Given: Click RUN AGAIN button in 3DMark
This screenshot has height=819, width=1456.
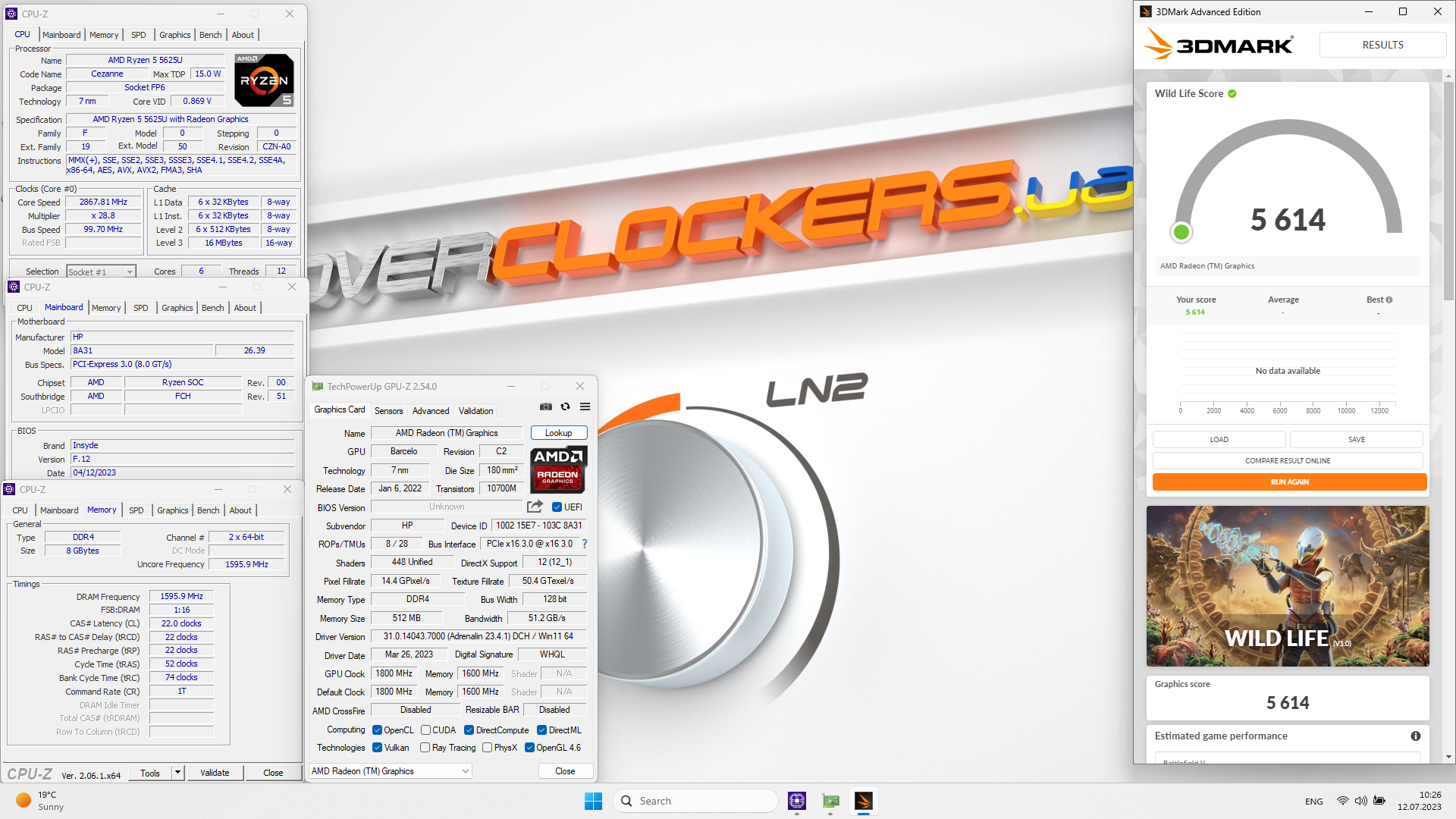Looking at the screenshot, I should [x=1289, y=482].
